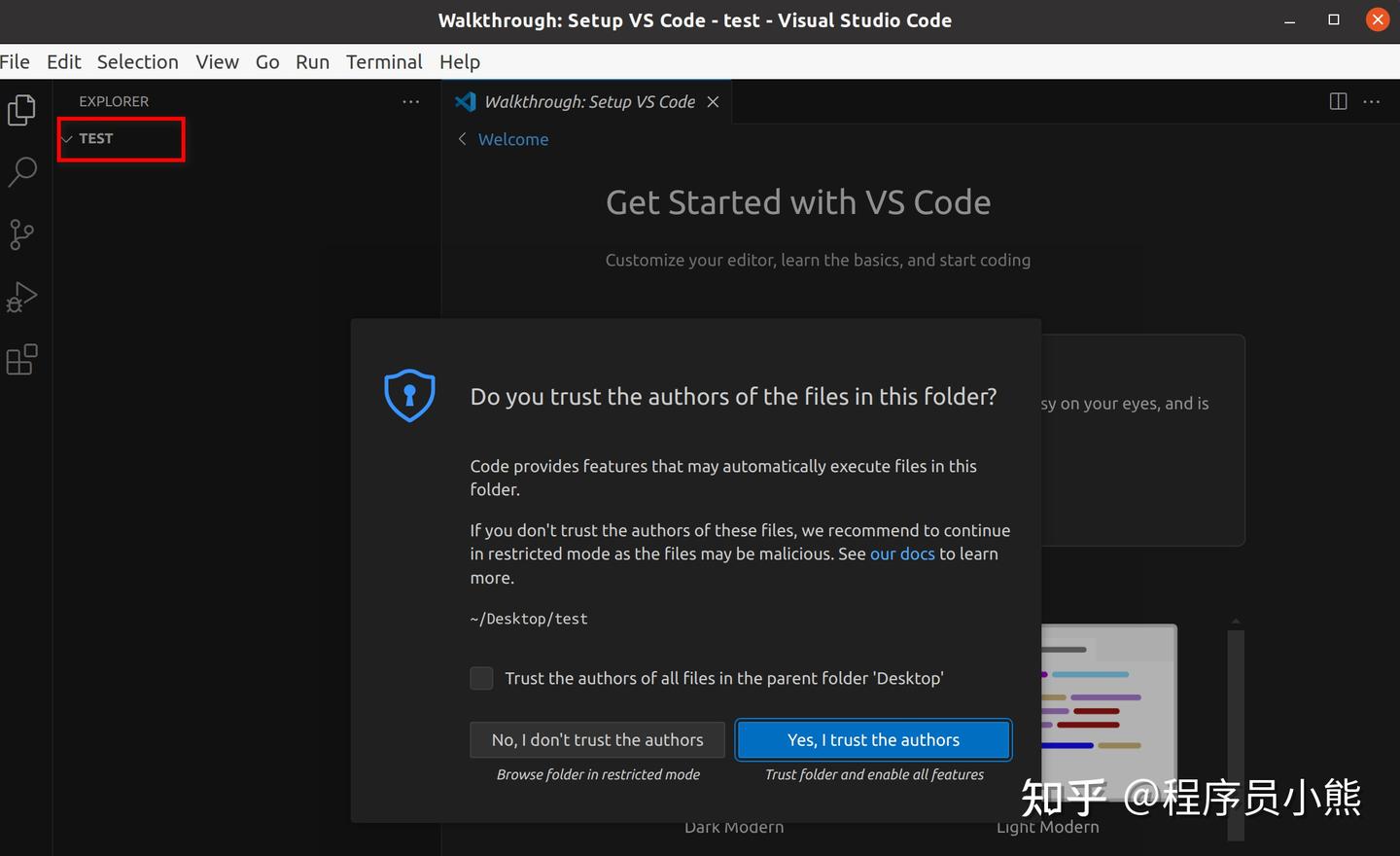1400x856 pixels.
Task: Open the View menu
Action: pos(217,62)
